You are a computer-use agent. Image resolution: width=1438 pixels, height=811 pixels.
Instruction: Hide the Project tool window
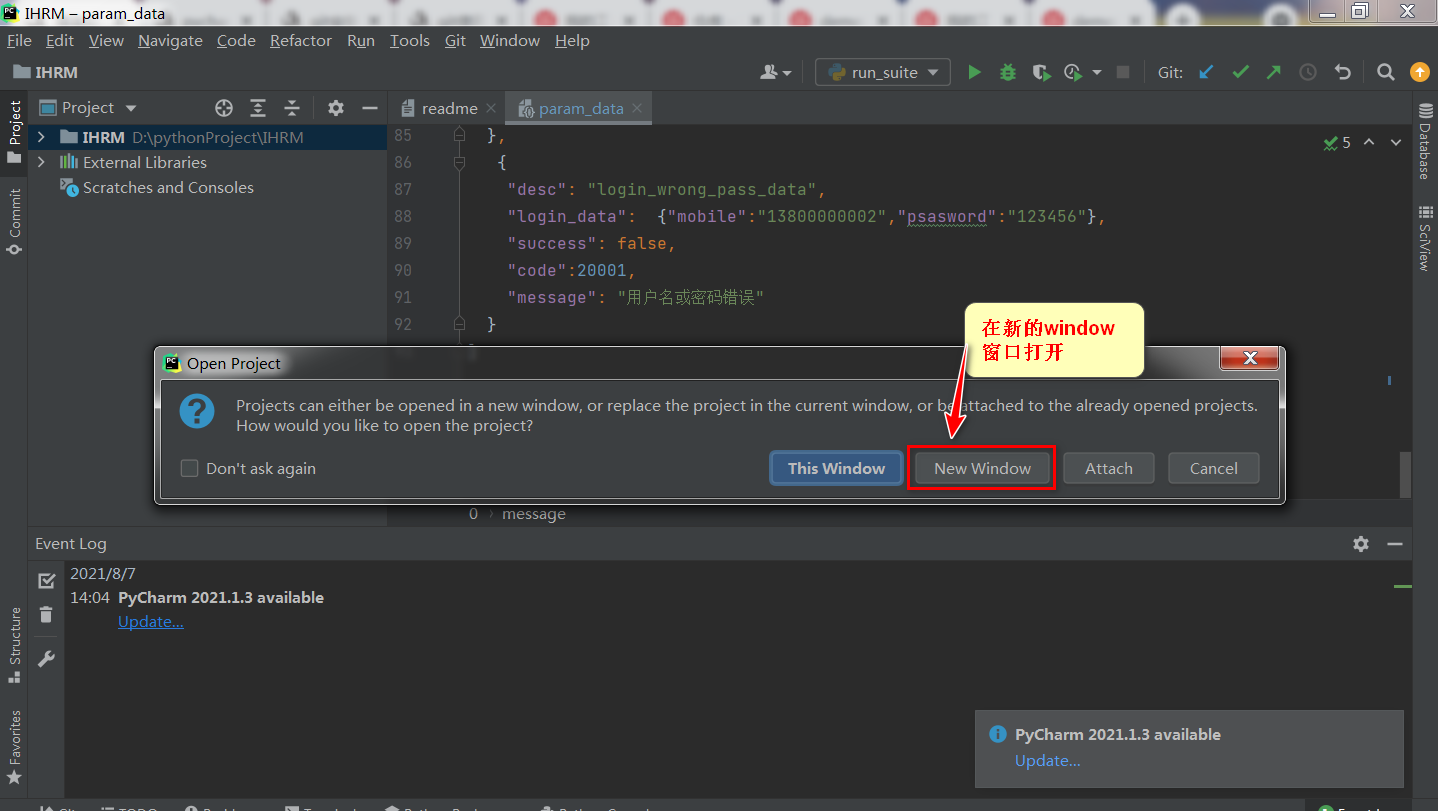click(x=370, y=108)
